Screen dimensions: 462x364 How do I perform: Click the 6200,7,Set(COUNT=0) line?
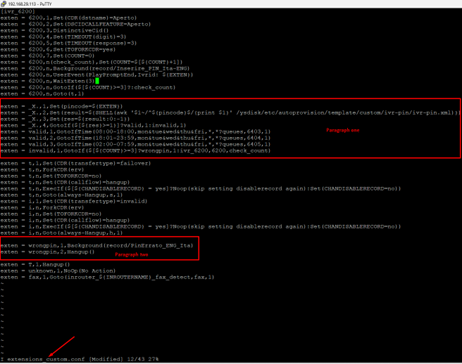point(47,56)
